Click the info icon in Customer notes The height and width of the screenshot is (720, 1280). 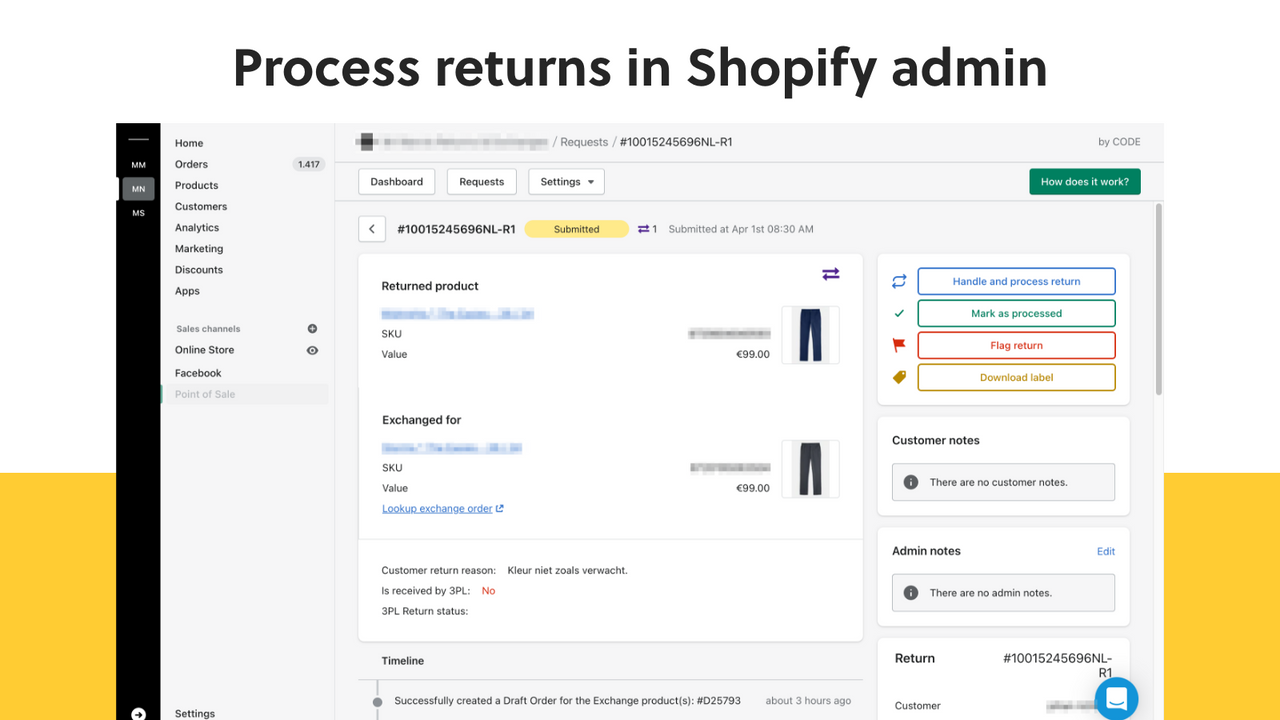[911, 482]
